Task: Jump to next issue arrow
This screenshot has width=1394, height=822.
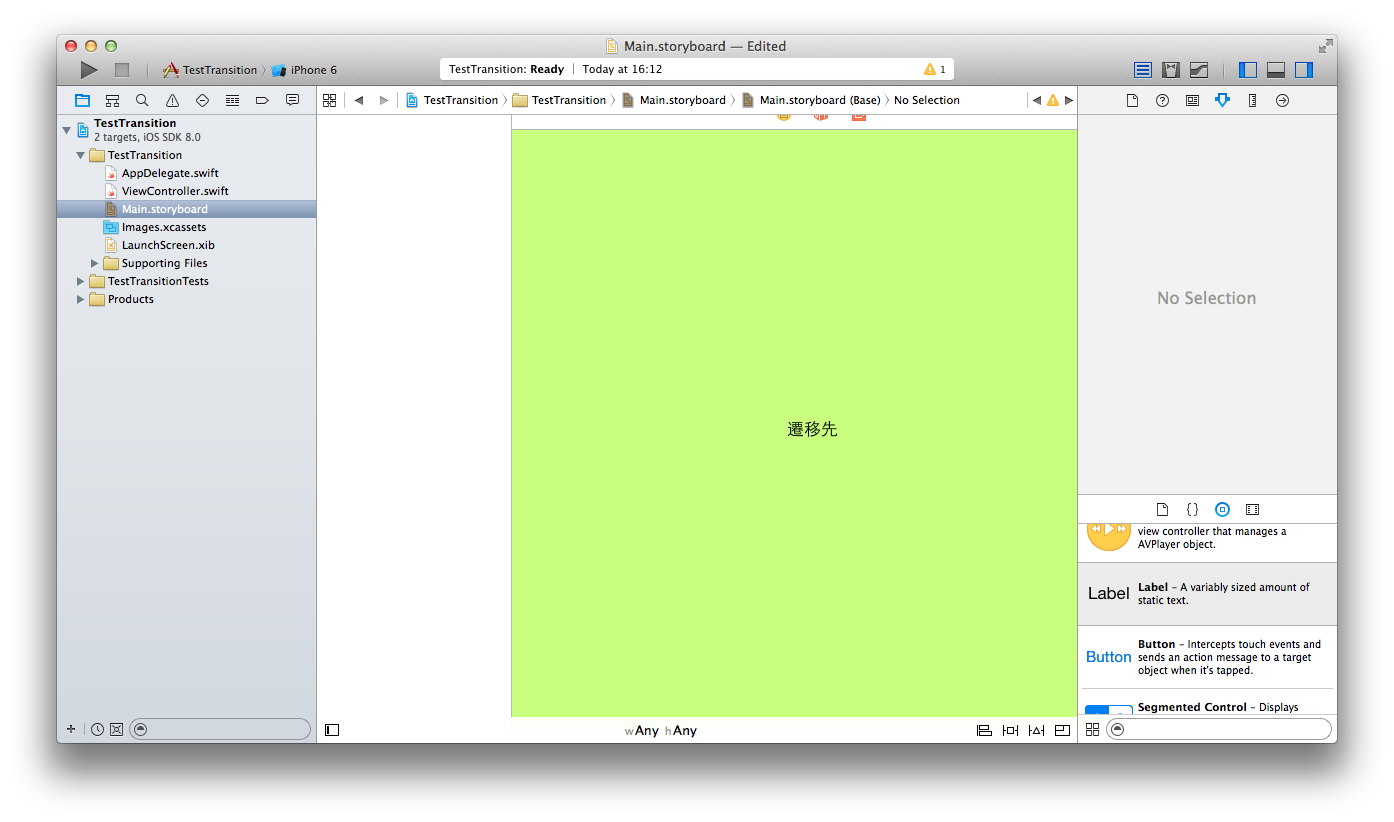Action: [1069, 100]
